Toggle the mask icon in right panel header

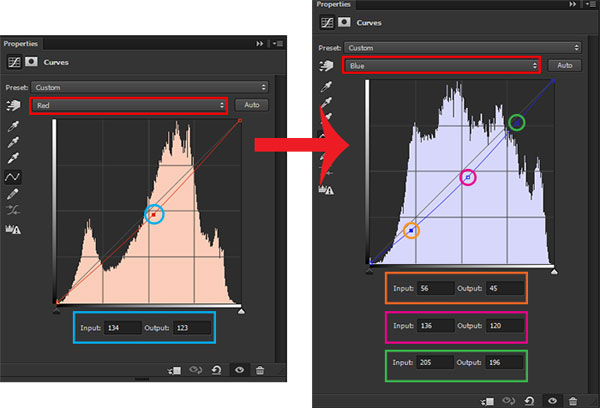[x=345, y=22]
